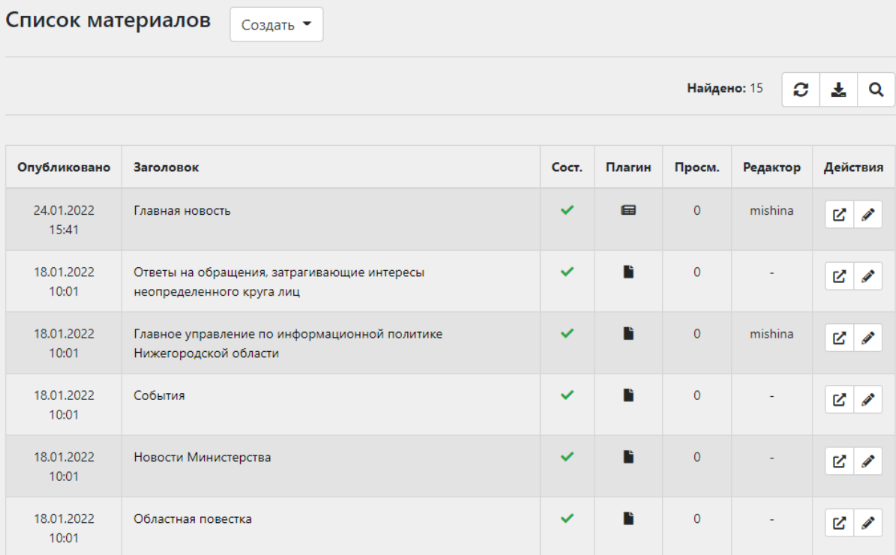Click the Опубликовано column header
This screenshot has height=555, width=896.
63,167
